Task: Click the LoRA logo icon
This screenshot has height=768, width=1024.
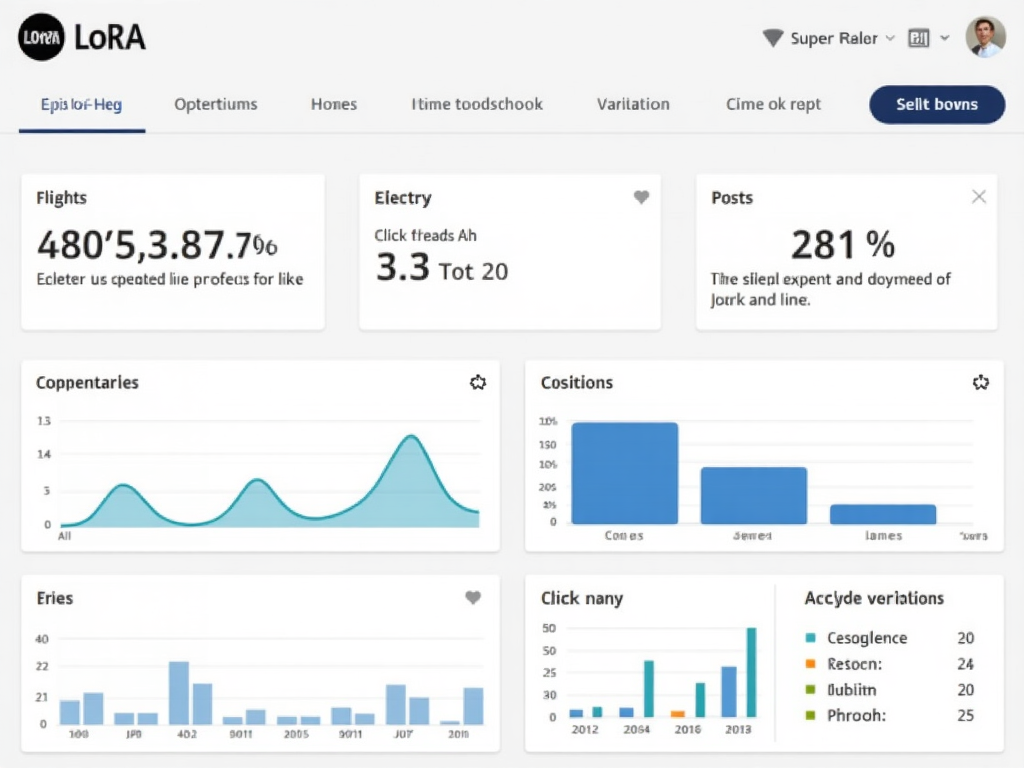Action: [40, 38]
